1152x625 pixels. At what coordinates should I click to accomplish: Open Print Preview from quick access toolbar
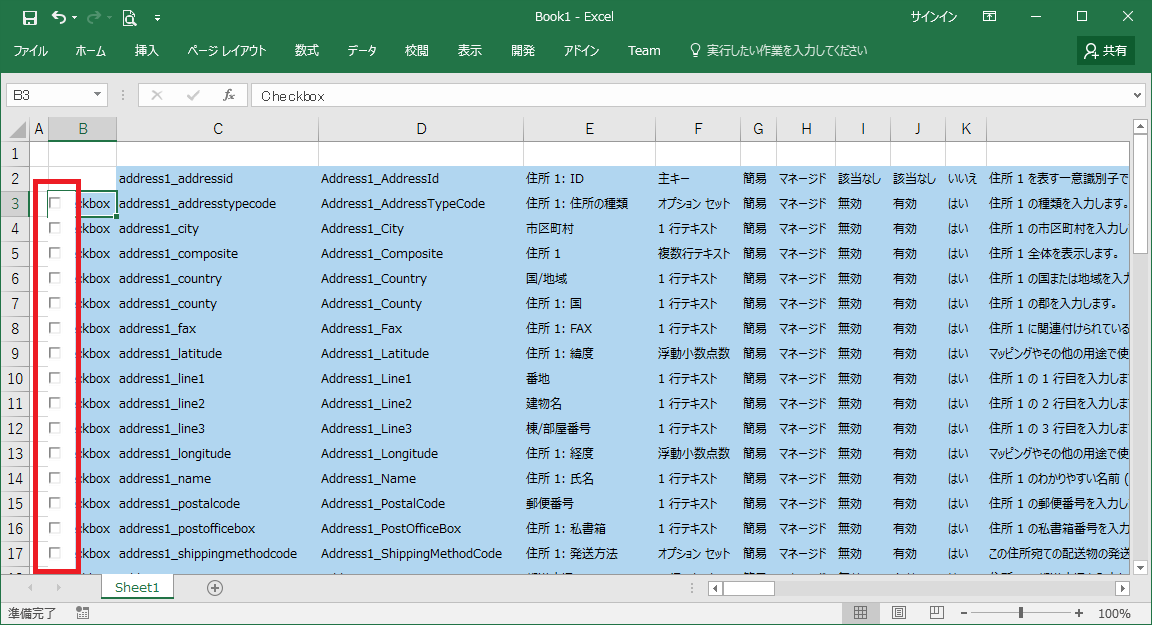click(x=129, y=18)
